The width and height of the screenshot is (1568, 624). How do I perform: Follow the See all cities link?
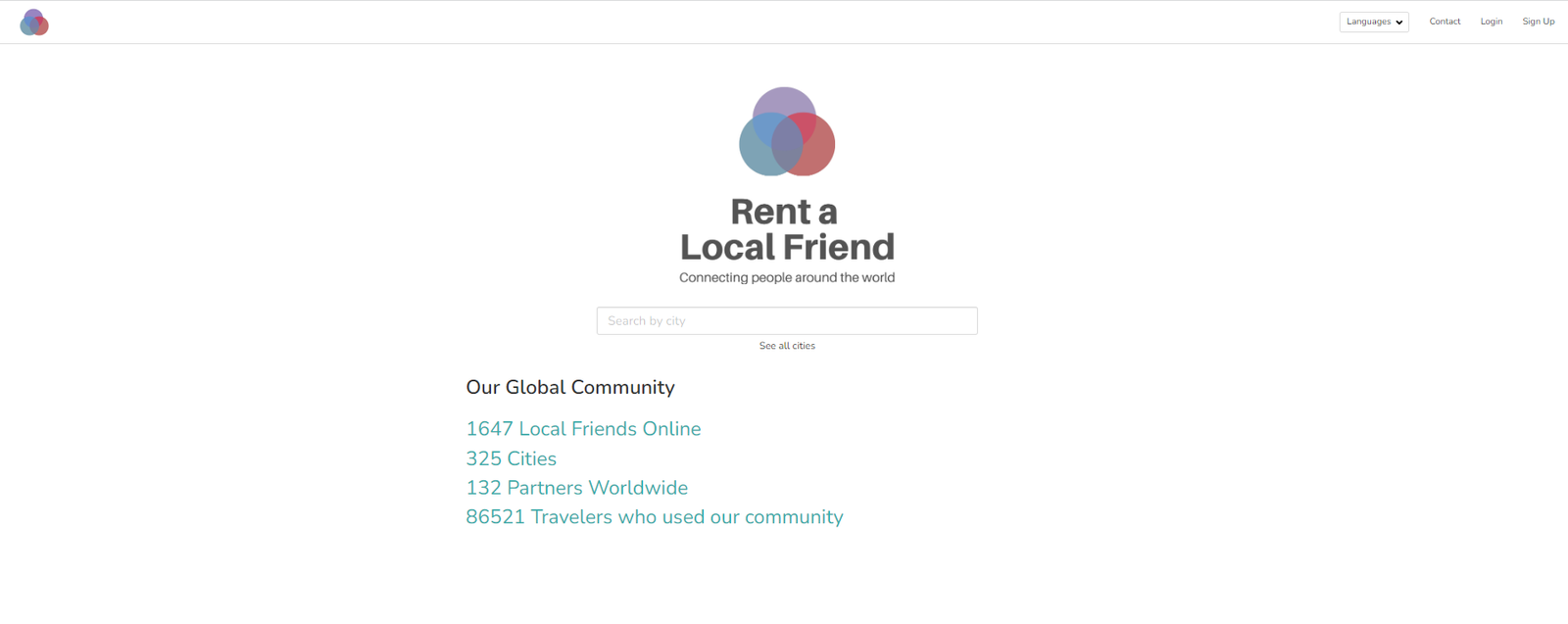coord(787,346)
